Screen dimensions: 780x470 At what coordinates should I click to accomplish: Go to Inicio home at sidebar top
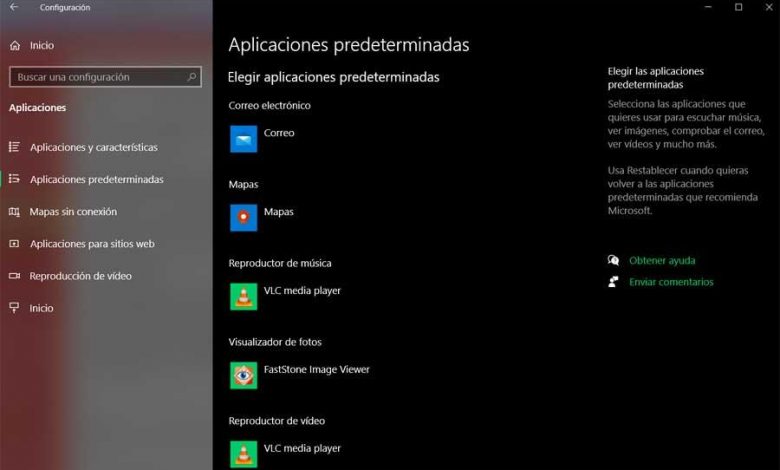pyautogui.click(x=42, y=45)
